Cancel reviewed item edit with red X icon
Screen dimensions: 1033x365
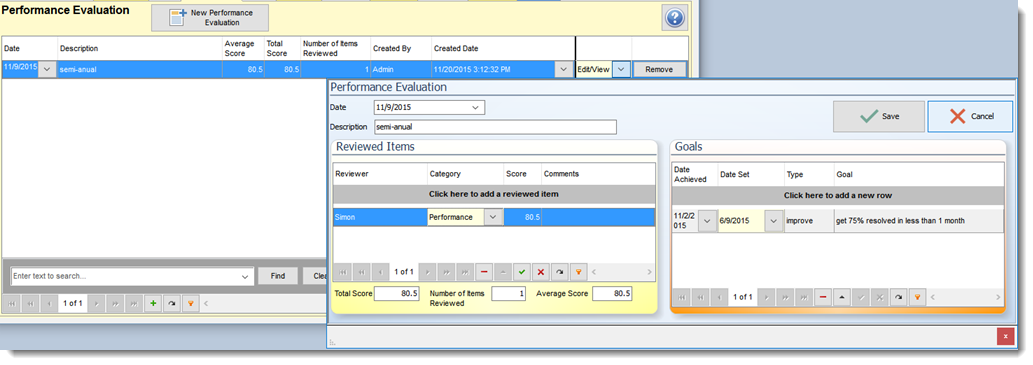(x=540, y=271)
